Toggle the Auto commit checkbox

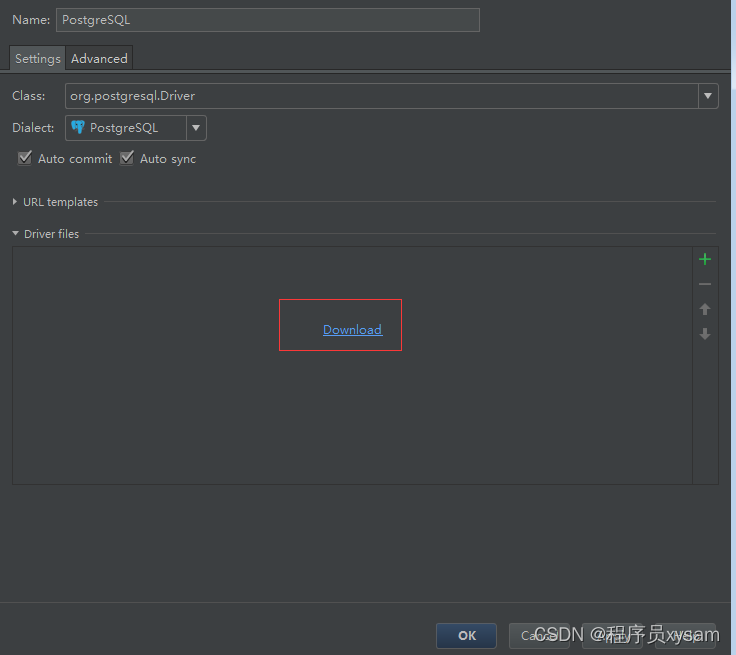[x=25, y=158]
